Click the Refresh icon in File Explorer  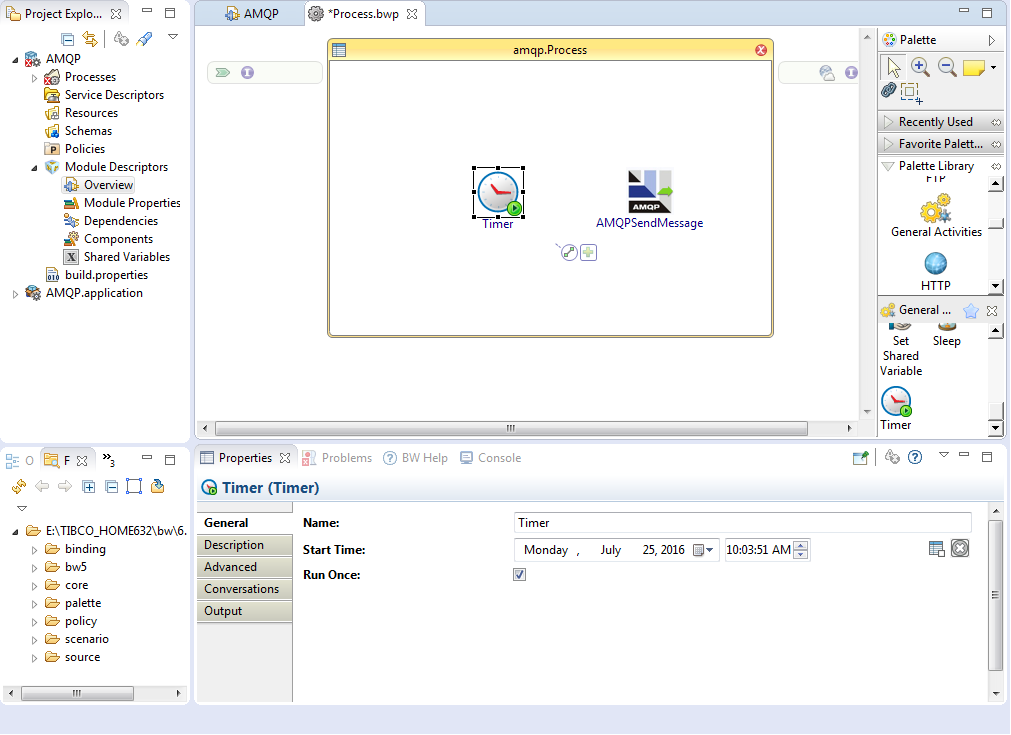point(19,486)
